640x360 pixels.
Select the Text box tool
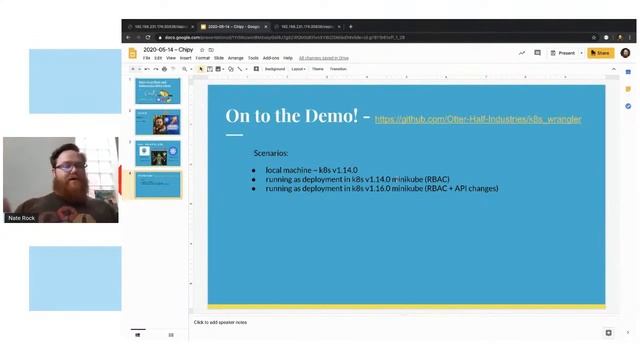pos(210,69)
